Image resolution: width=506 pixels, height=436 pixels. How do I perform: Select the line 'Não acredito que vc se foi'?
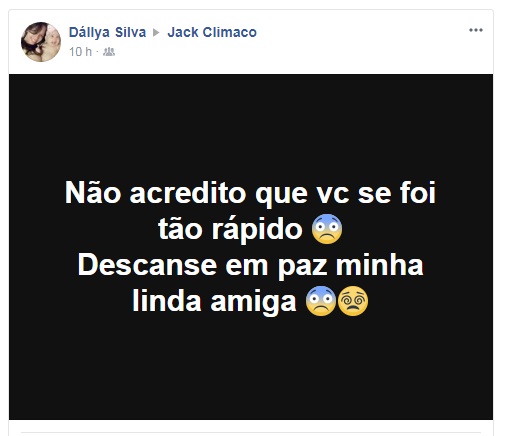[250, 193]
